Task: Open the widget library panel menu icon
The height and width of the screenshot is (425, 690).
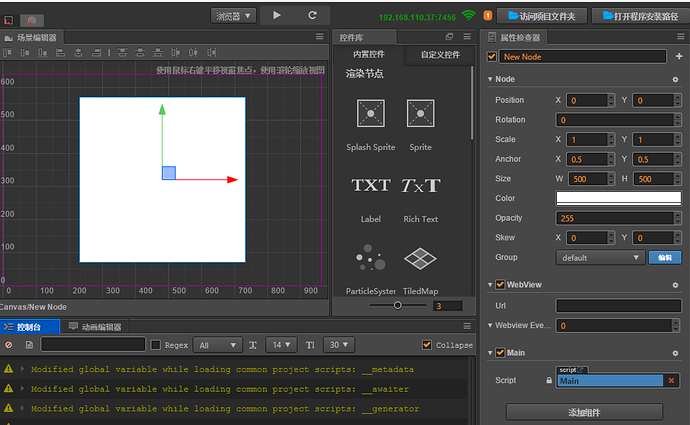Action: pos(467,37)
